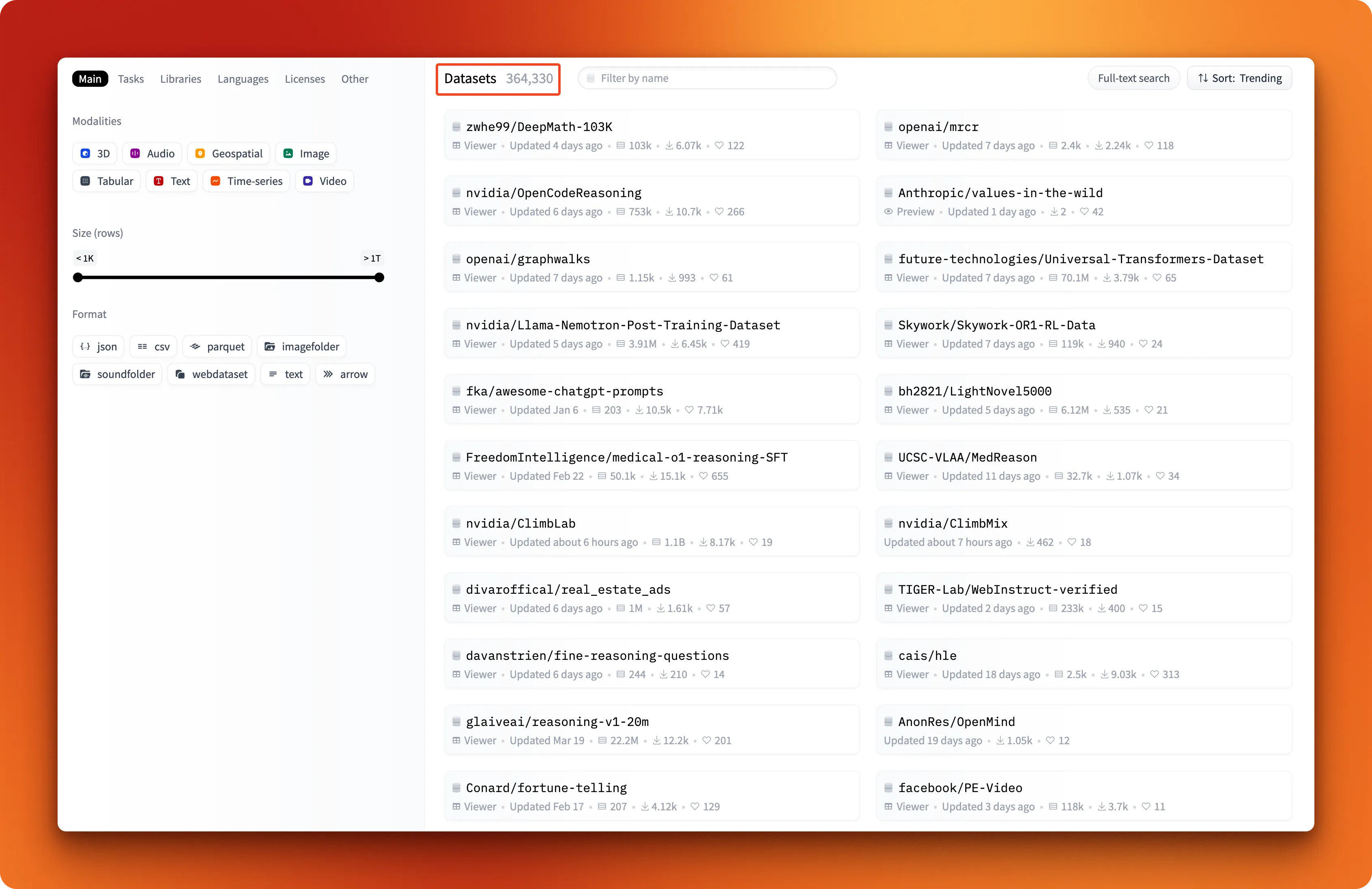
Task: Toggle the webdataset format filter
Action: pyautogui.click(x=211, y=374)
